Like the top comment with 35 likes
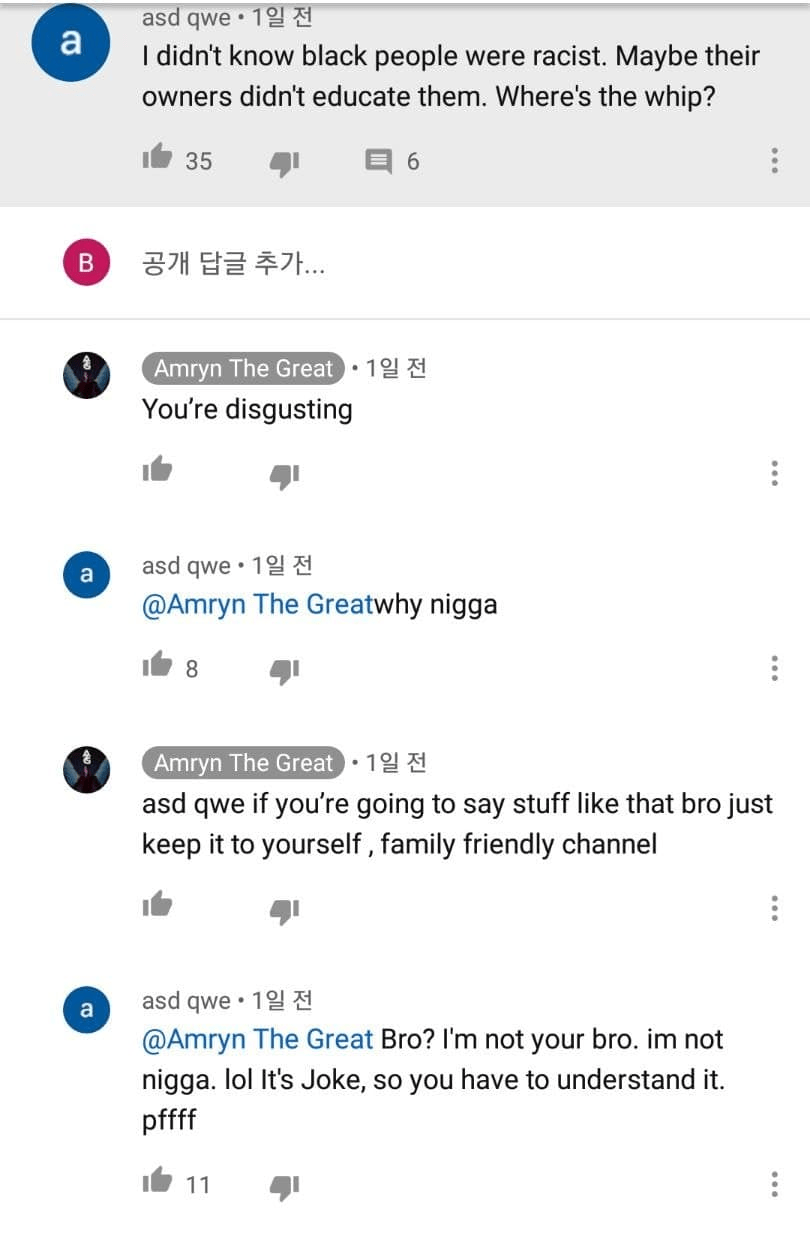 158,158
